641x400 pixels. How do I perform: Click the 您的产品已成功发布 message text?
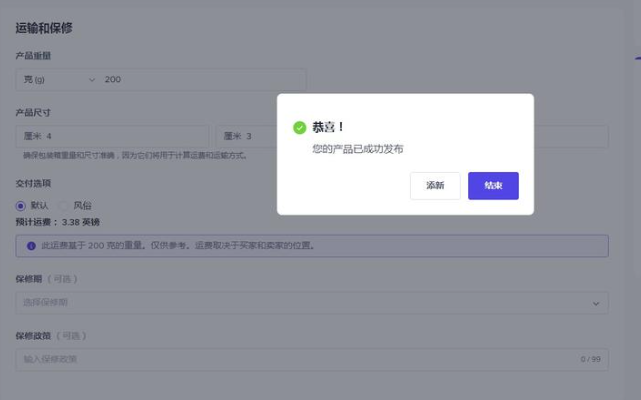(x=357, y=149)
